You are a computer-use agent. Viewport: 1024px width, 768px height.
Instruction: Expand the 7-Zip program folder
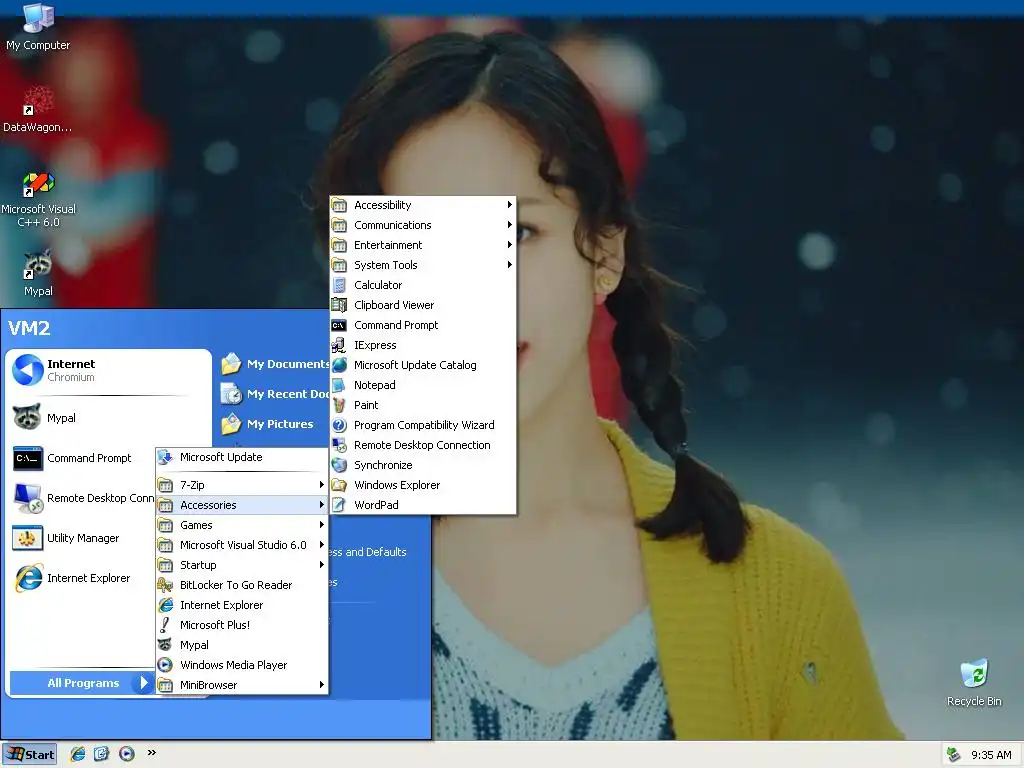pos(242,485)
